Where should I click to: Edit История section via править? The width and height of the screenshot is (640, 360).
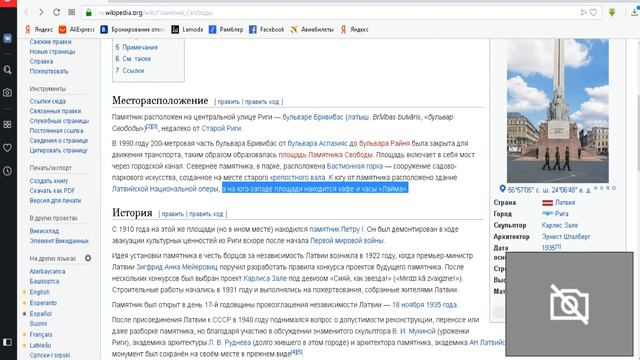[x=173, y=214]
